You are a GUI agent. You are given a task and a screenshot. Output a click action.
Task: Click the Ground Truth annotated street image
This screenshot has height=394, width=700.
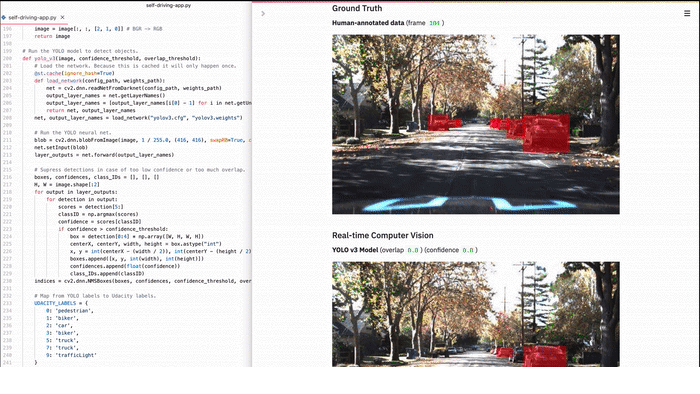475,124
